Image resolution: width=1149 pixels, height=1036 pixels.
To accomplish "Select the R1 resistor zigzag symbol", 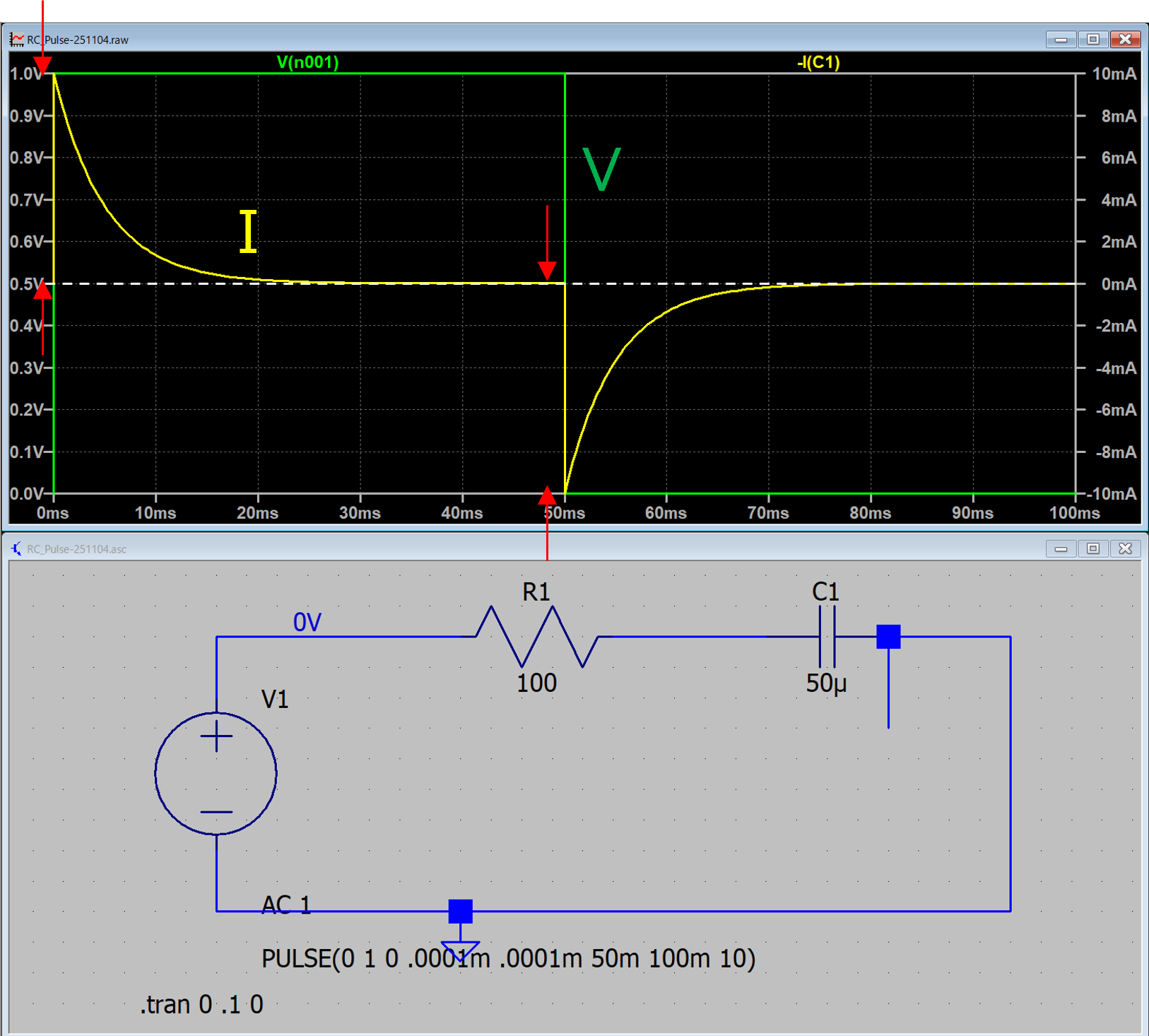I will coord(537,636).
